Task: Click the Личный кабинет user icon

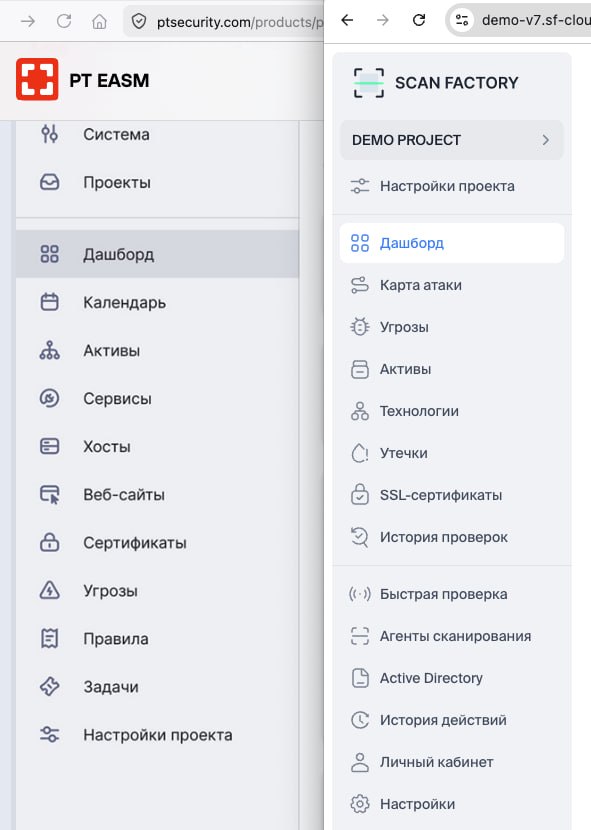Action: 360,762
